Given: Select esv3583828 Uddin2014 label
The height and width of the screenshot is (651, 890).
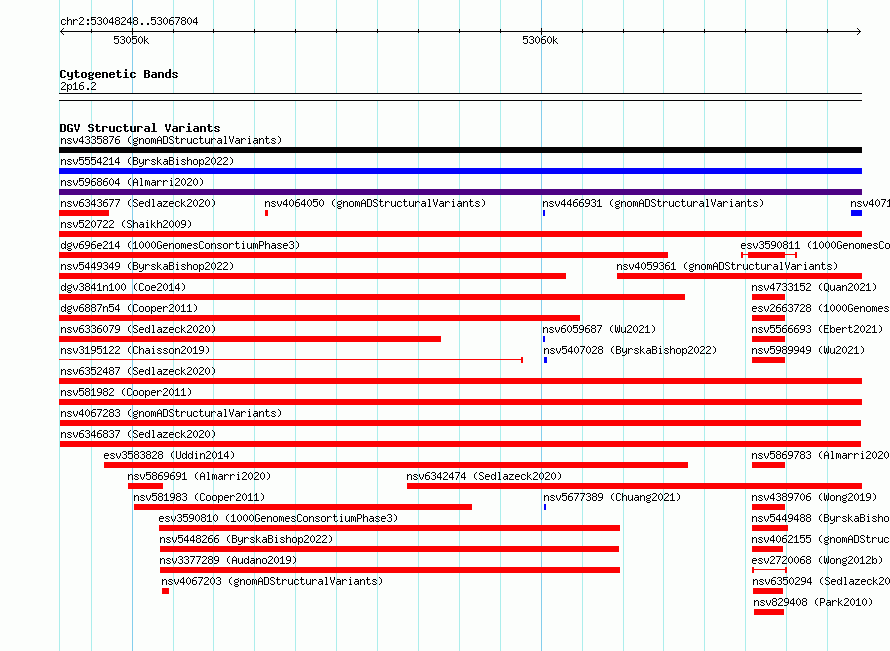Looking at the screenshot, I should click(169, 455).
